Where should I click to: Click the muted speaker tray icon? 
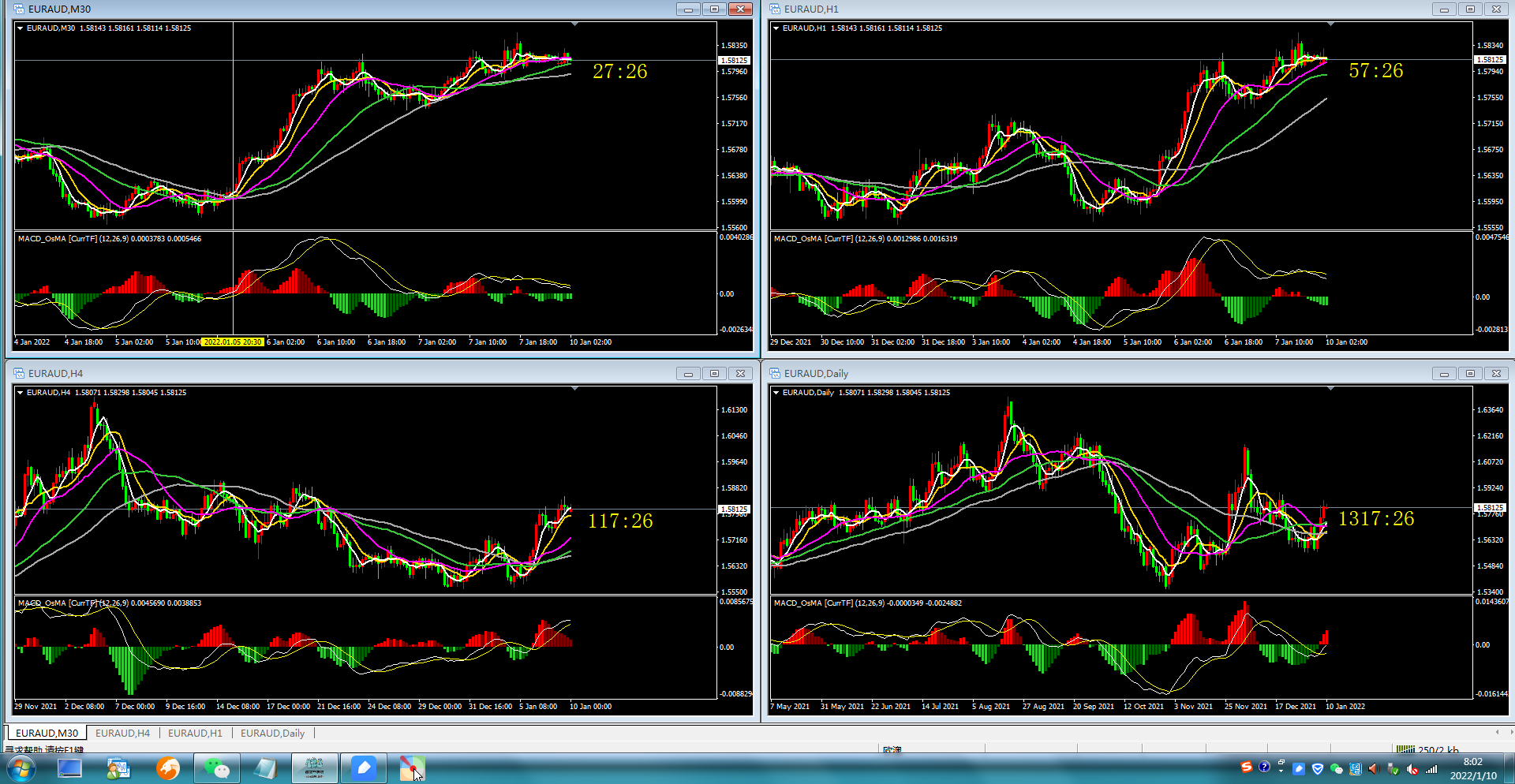(1412, 769)
